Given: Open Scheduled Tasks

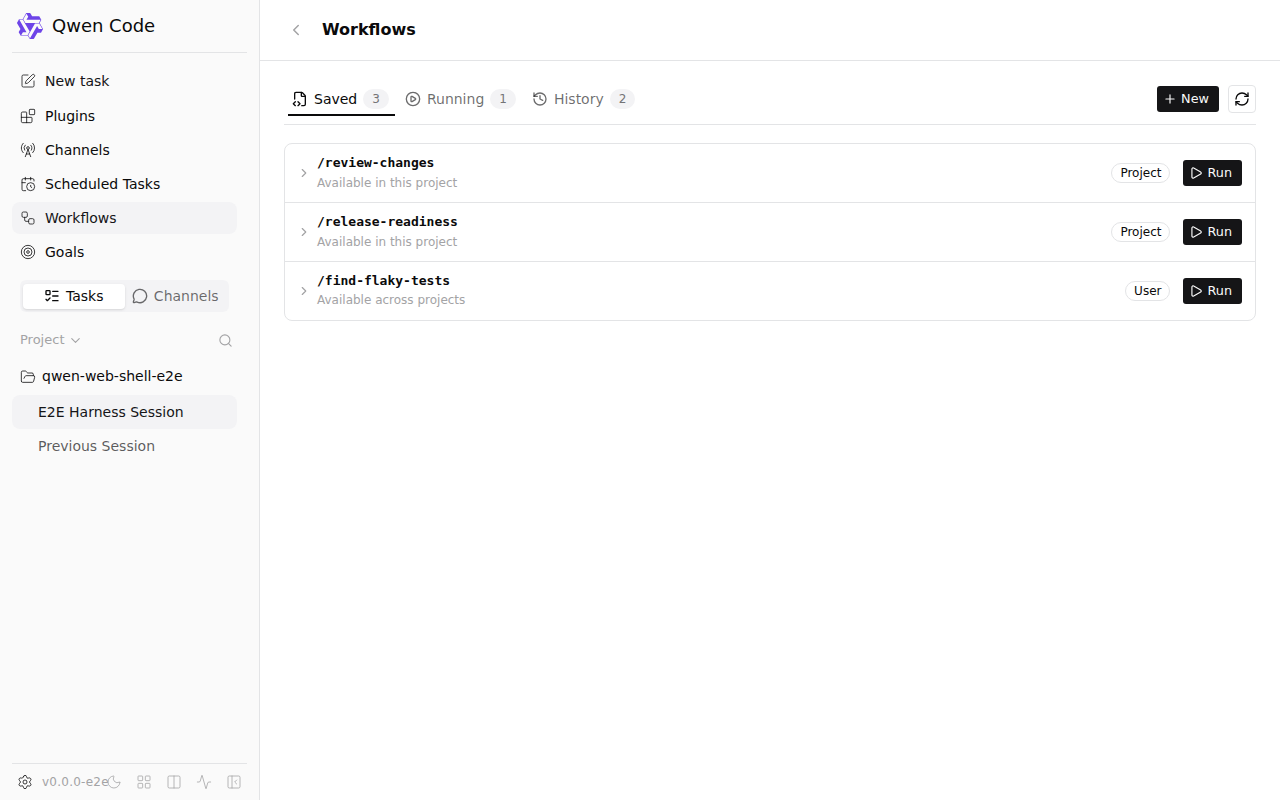Looking at the screenshot, I should [124, 184].
